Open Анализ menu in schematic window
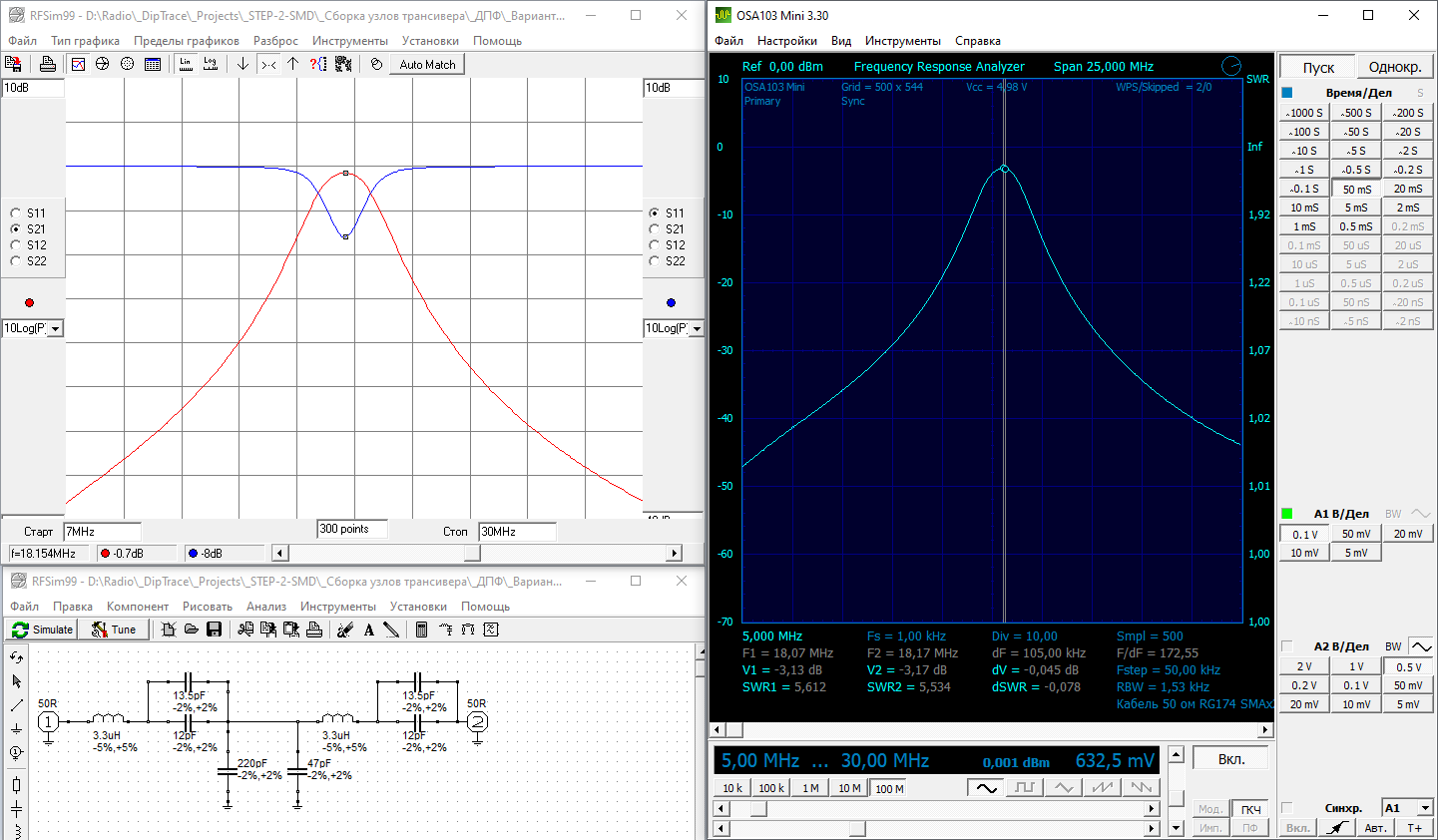Screen dimensions: 1438x840 pos(266,607)
